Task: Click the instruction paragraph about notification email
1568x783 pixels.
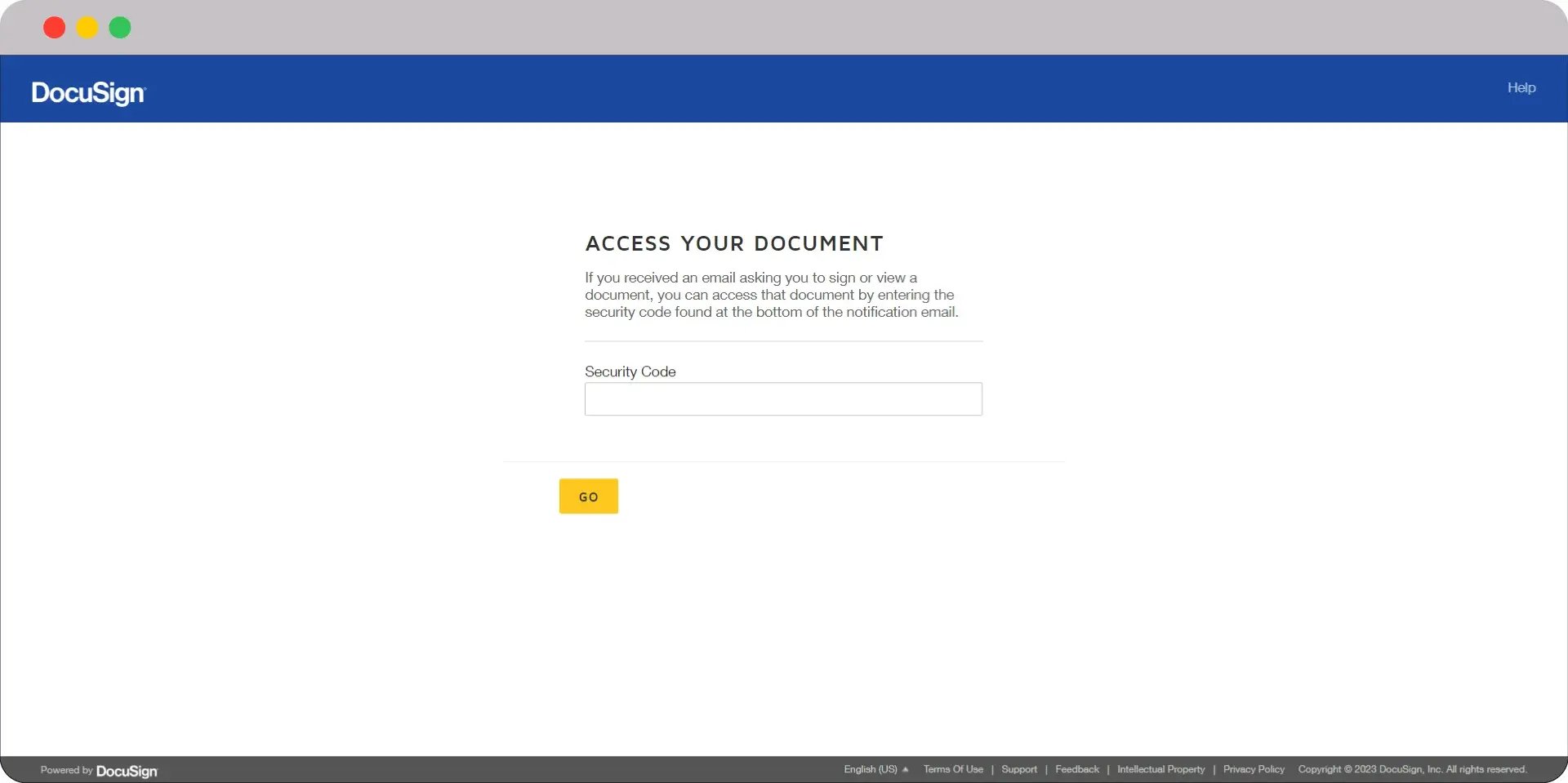Action: click(771, 295)
